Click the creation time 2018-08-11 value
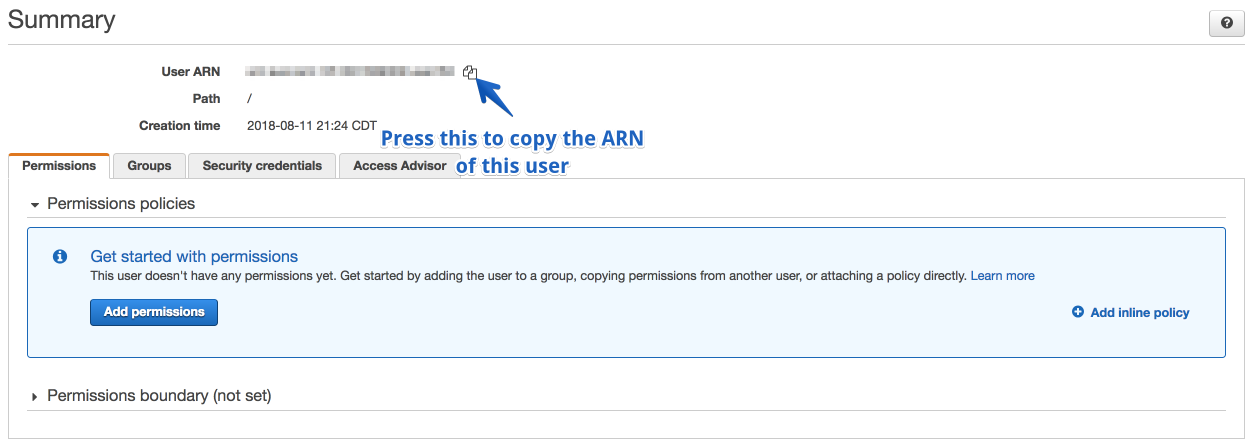 coord(311,126)
